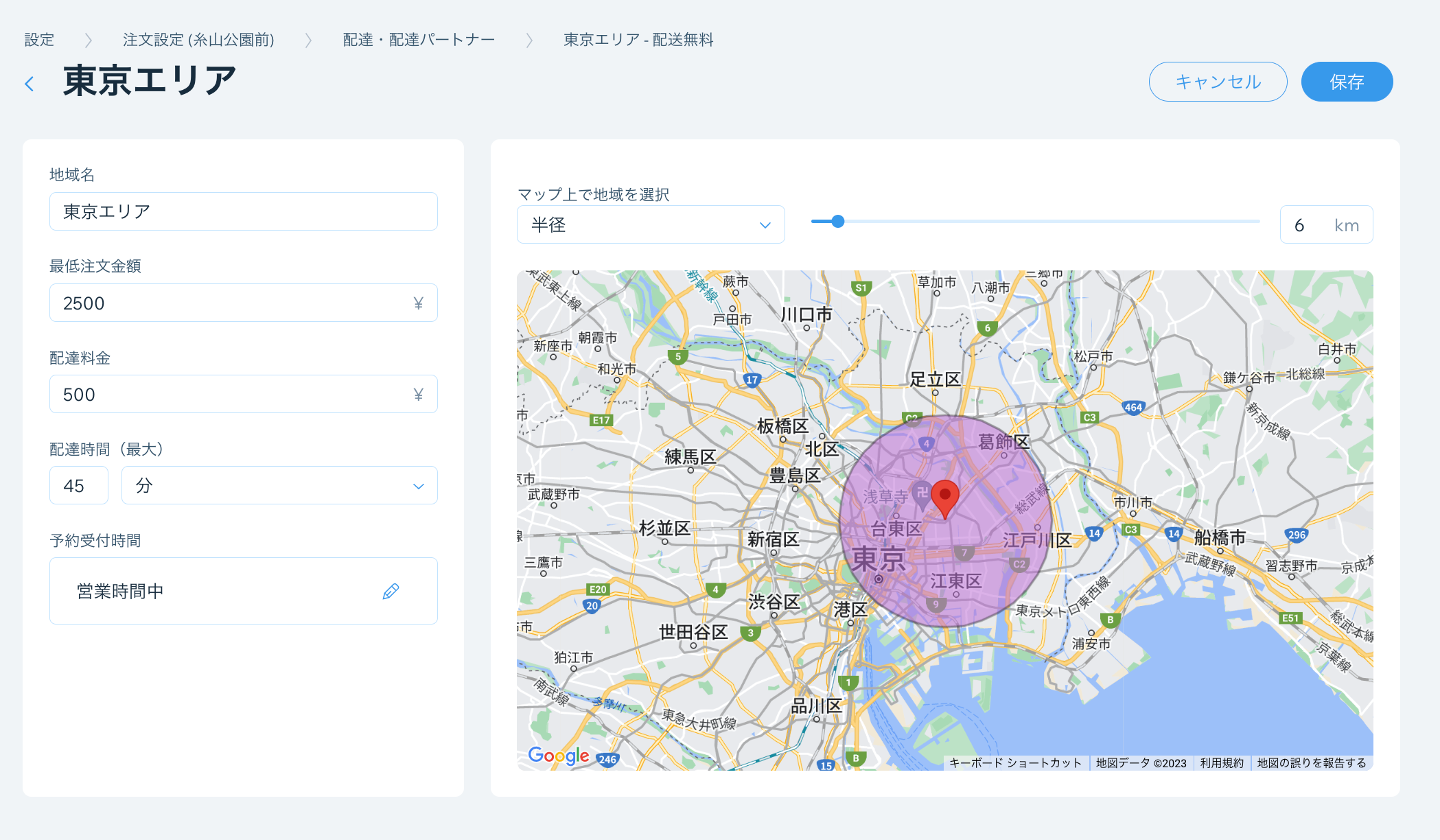Click the 設定 menu item in breadcrumb

(40, 40)
